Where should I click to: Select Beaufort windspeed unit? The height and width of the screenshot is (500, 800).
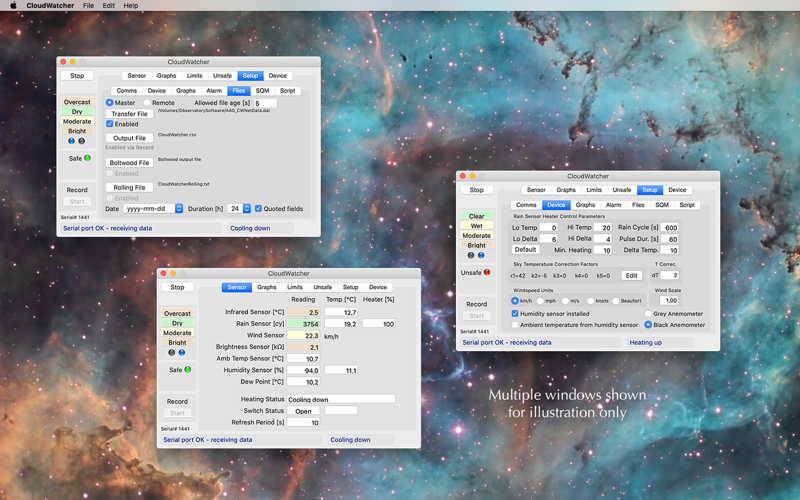pos(615,301)
